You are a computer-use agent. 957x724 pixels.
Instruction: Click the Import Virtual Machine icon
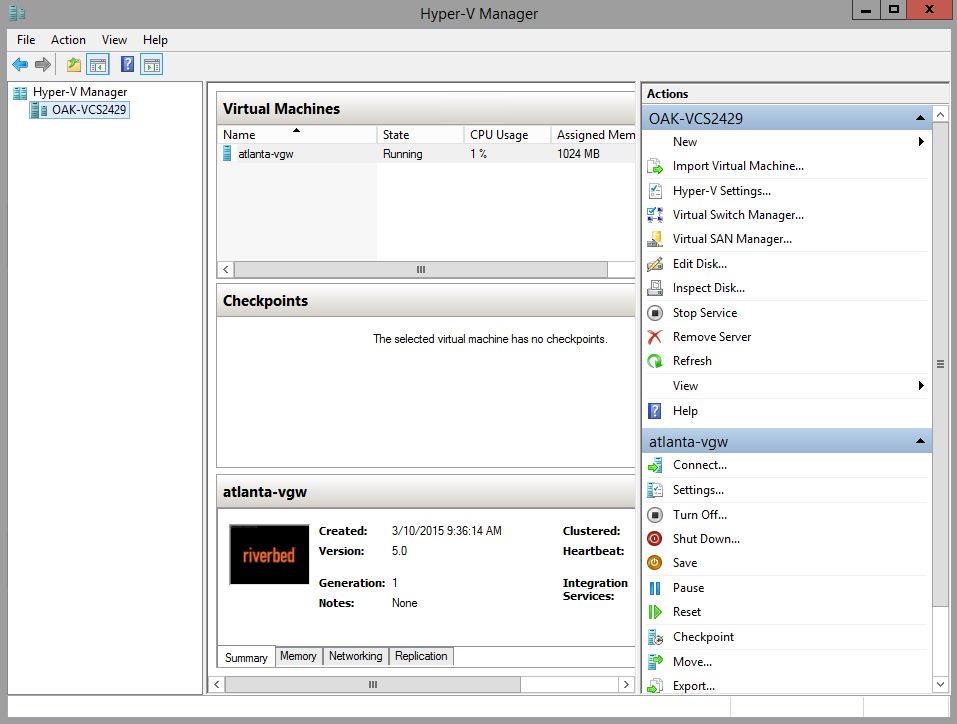coord(655,166)
